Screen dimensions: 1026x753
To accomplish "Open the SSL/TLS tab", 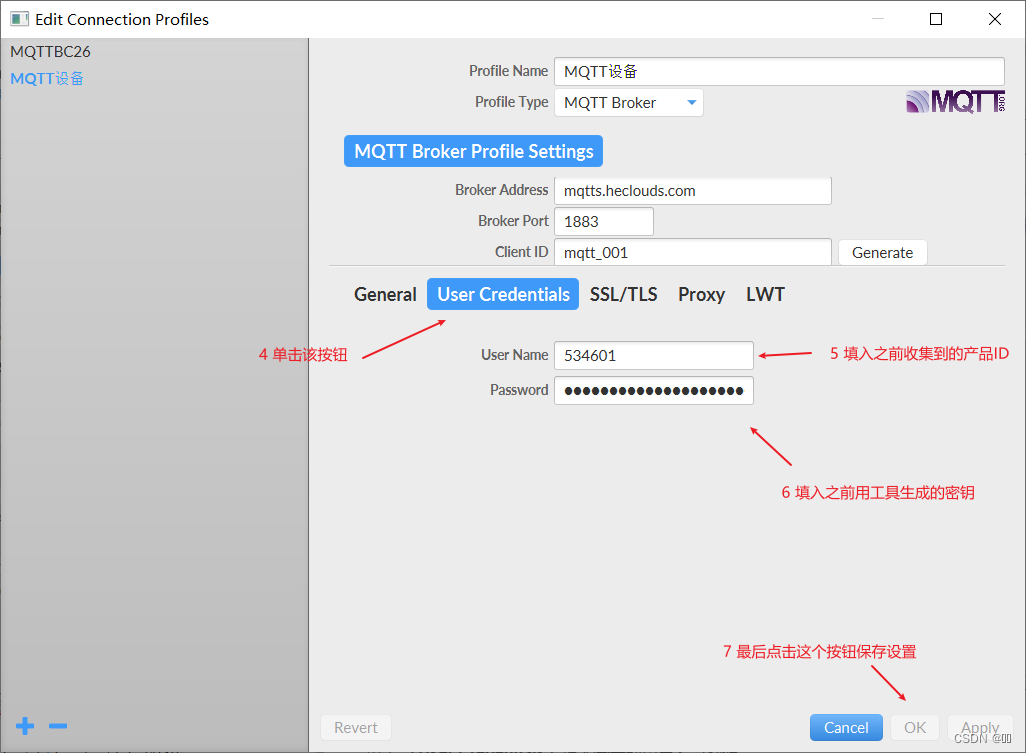I will coord(624,294).
